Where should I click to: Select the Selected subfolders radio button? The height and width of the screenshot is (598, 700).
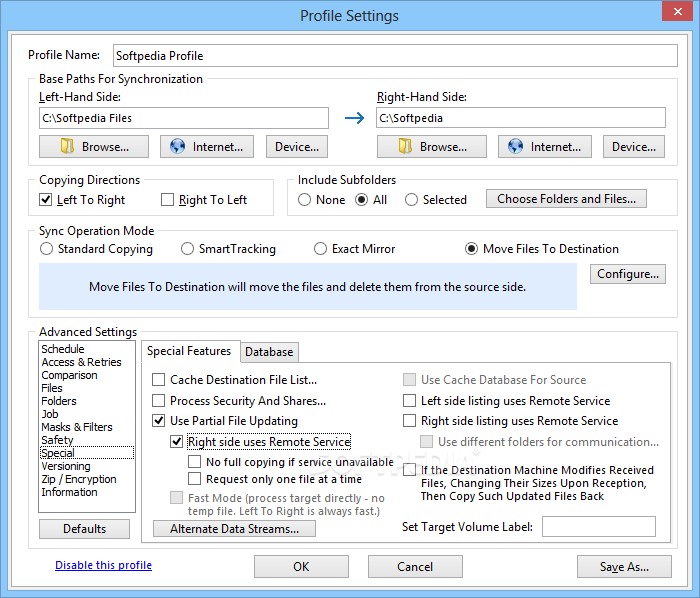click(411, 199)
